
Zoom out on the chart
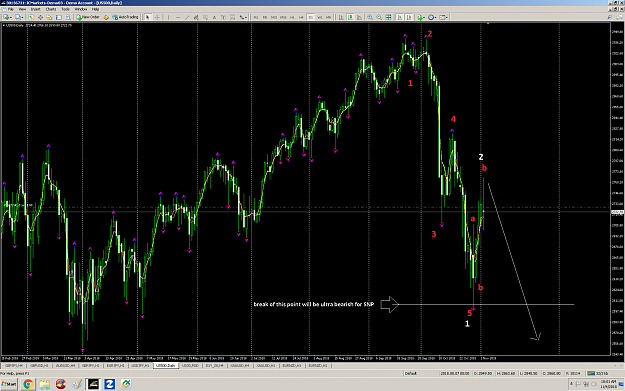tap(379, 17)
